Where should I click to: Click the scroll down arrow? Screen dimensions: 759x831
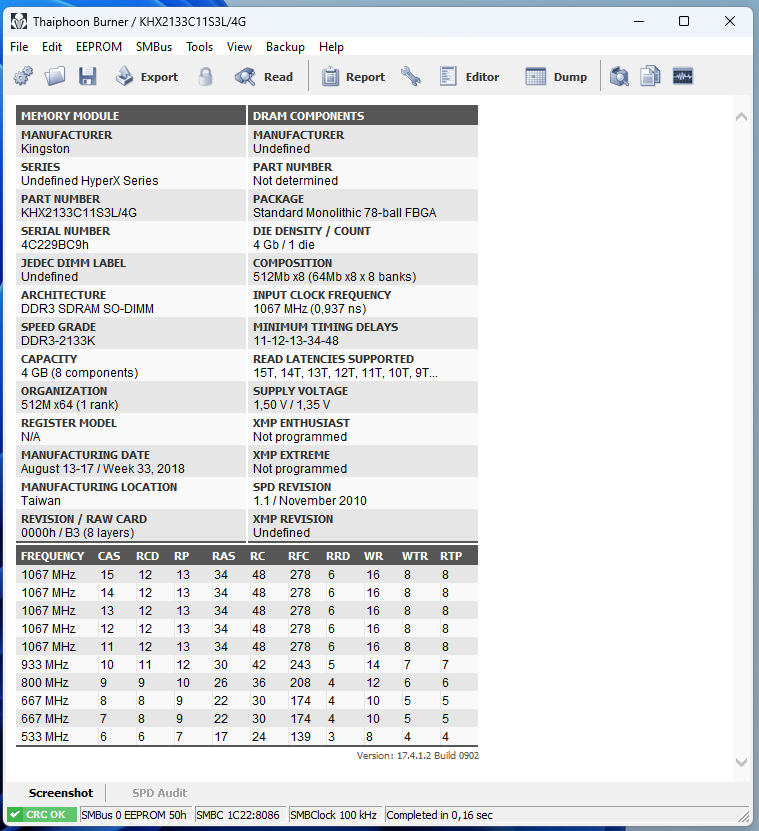pyautogui.click(x=742, y=762)
